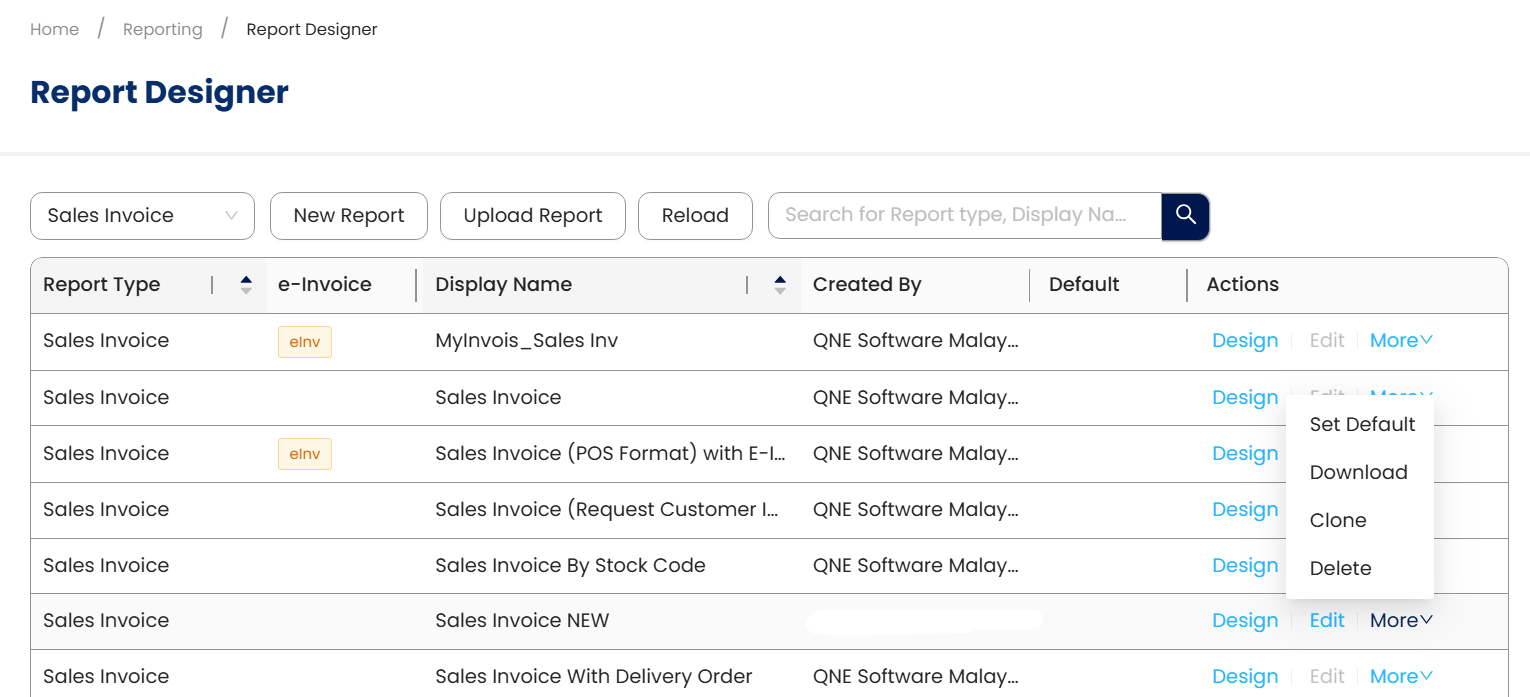Expand More menu for Sales Invoice NEW
The image size is (1530, 697).
pyautogui.click(x=1401, y=621)
